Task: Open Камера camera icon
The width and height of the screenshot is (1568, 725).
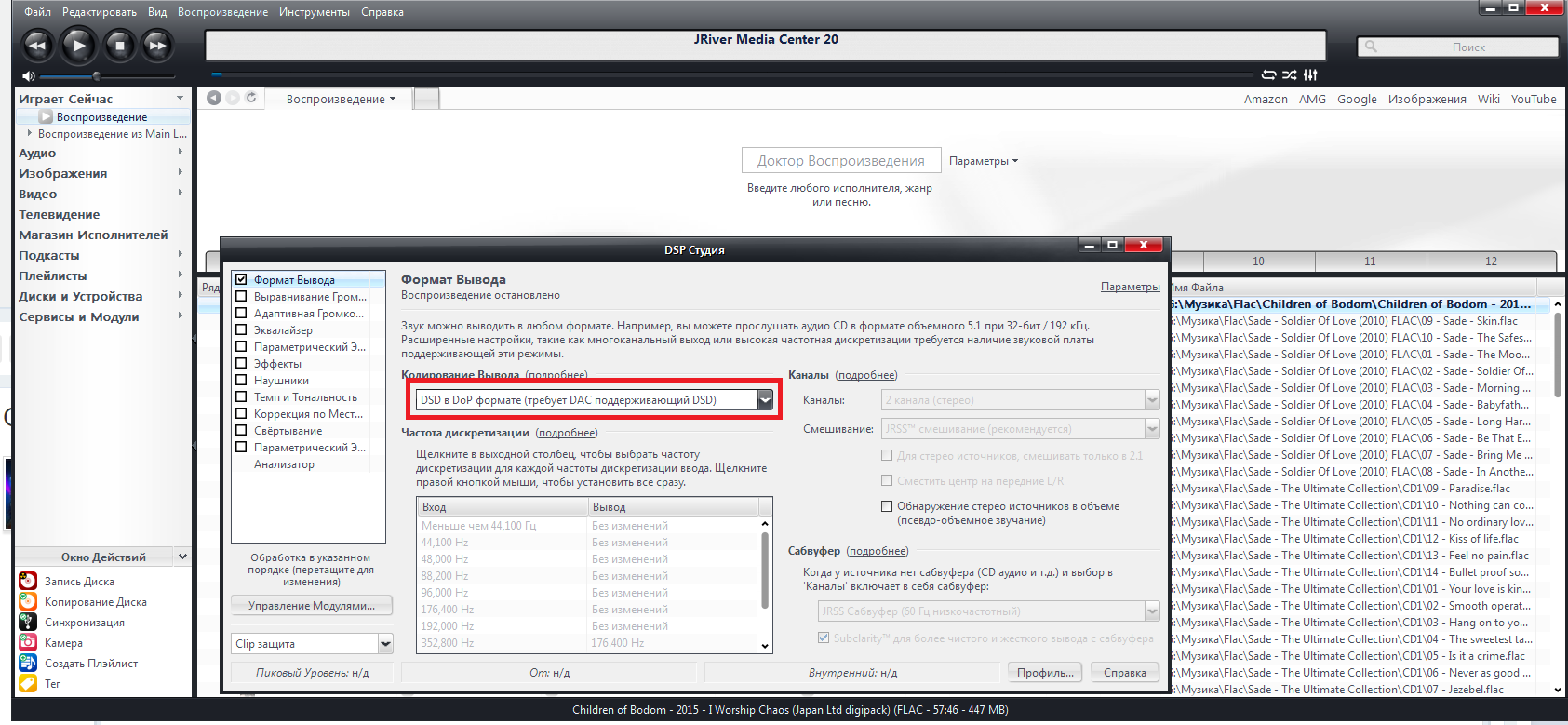Action: 28,642
